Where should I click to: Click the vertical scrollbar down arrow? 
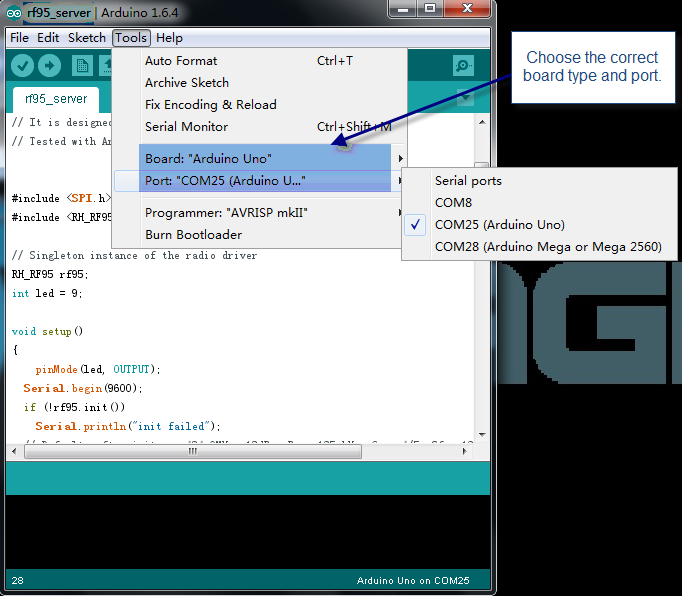(x=482, y=435)
